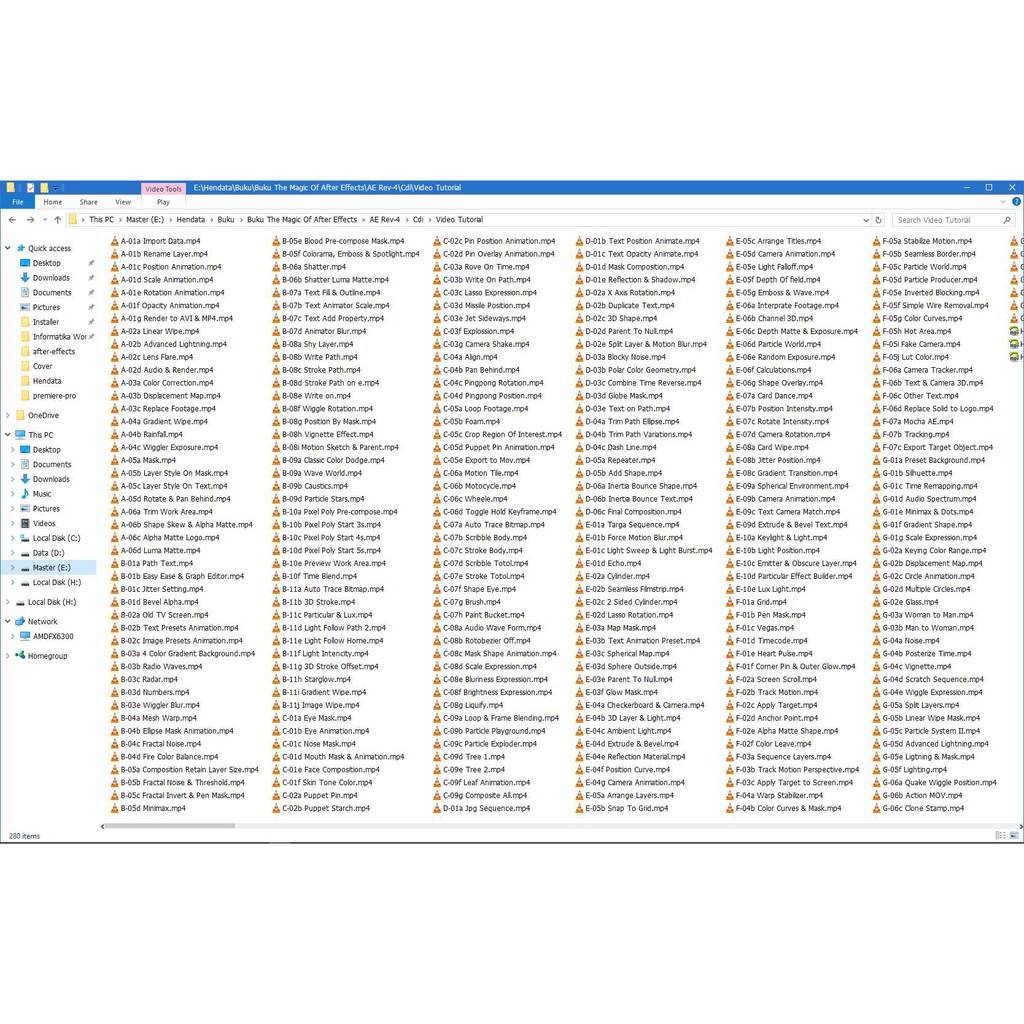Expand the OneDrive tree node
This screenshot has height=1024, width=1024.
(8, 415)
